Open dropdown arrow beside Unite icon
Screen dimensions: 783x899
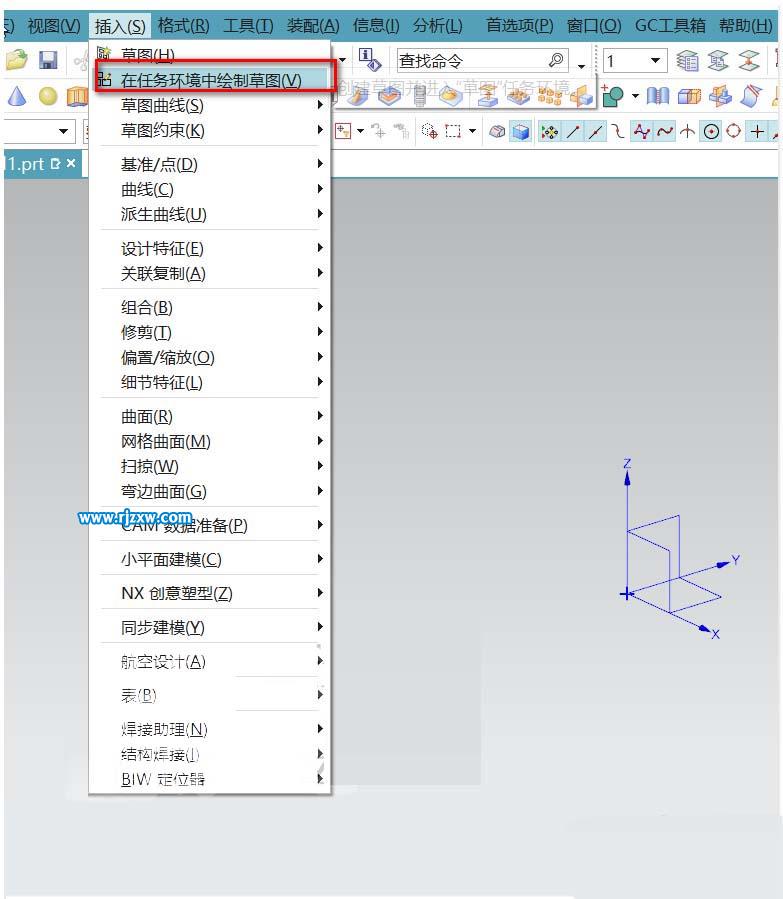pos(635,96)
